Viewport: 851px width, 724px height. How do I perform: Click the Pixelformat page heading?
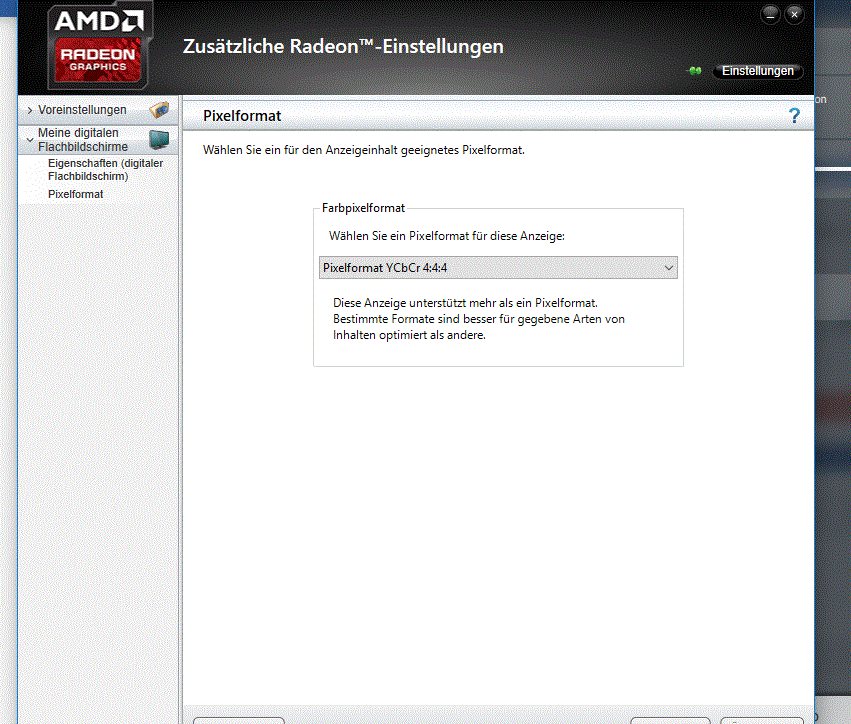242,116
